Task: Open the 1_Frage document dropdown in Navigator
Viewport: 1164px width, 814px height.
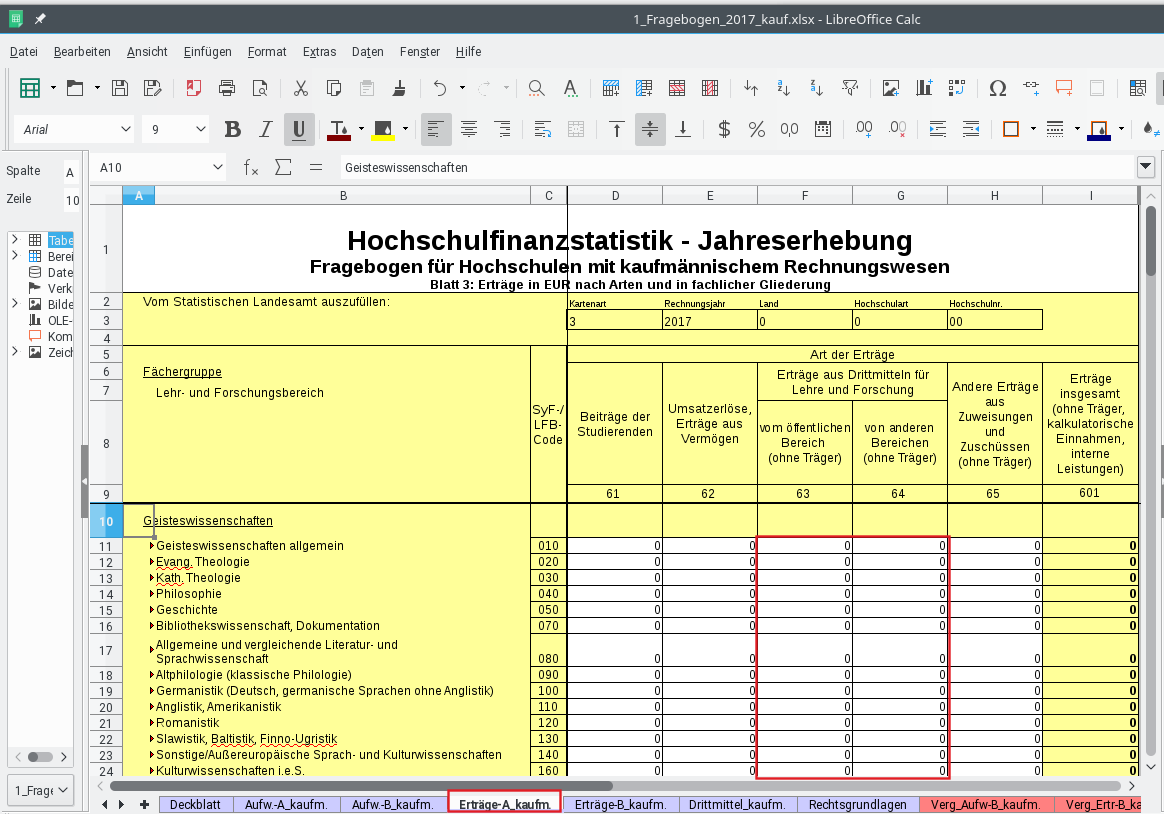Action: click(41, 790)
